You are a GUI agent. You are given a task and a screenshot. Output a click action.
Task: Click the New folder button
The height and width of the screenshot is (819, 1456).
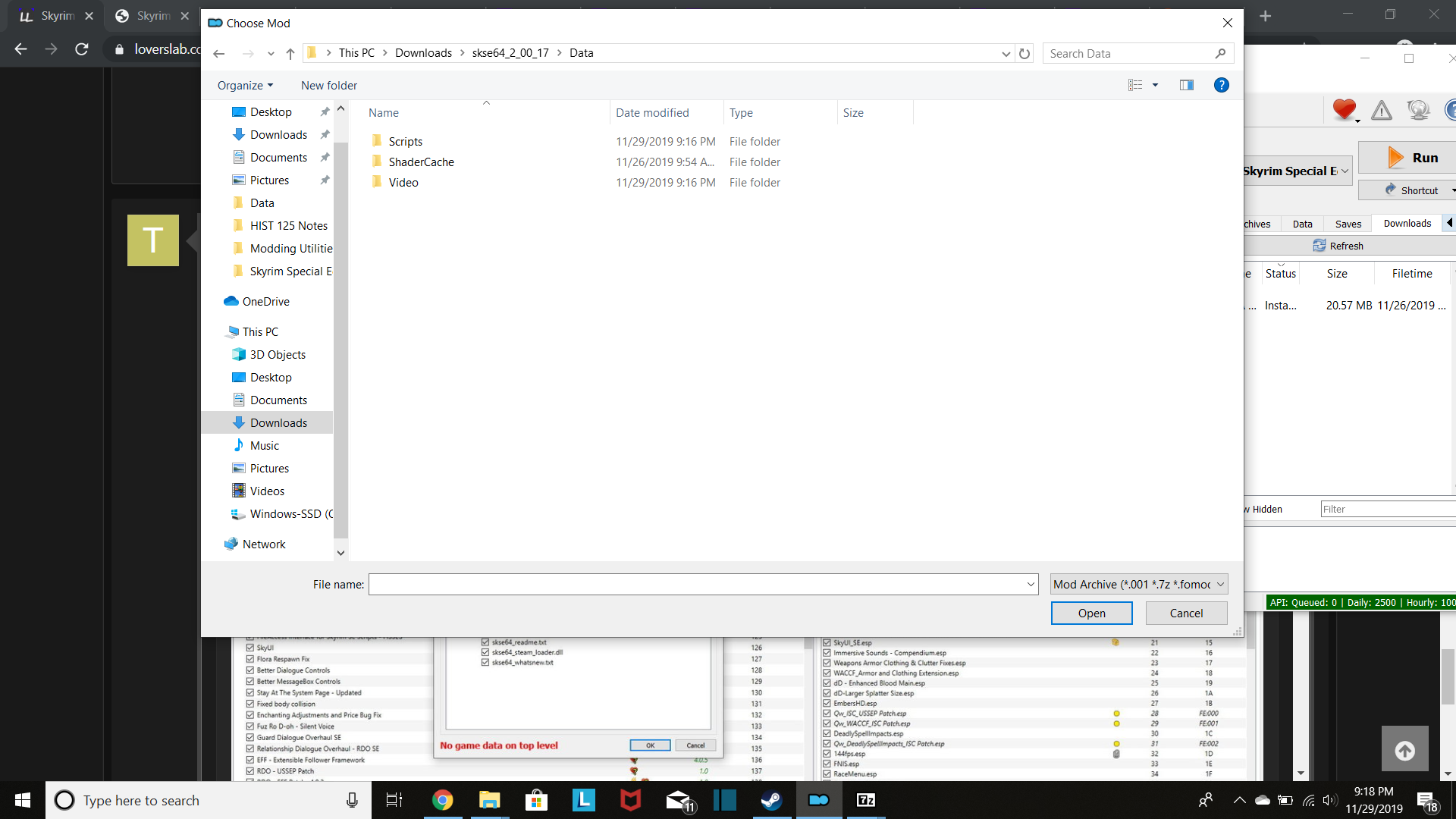pyautogui.click(x=328, y=86)
